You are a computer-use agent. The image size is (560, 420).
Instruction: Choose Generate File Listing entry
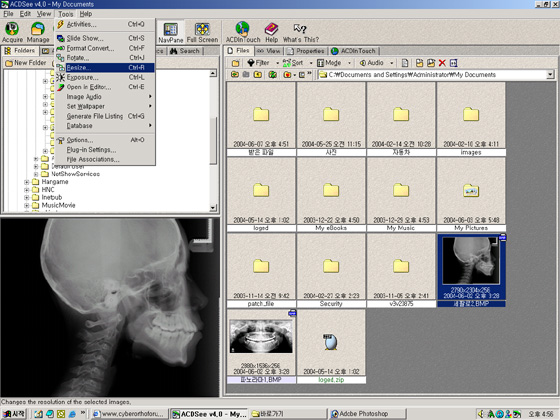pyautogui.click(x=105, y=116)
